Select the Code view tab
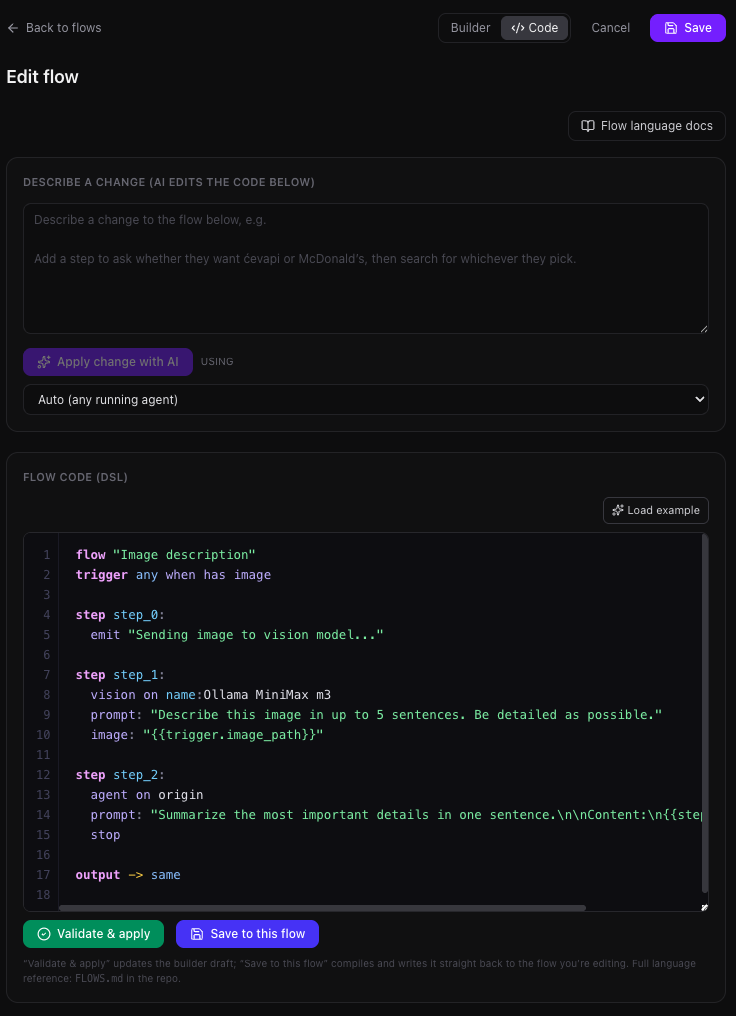 [x=535, y=28]
